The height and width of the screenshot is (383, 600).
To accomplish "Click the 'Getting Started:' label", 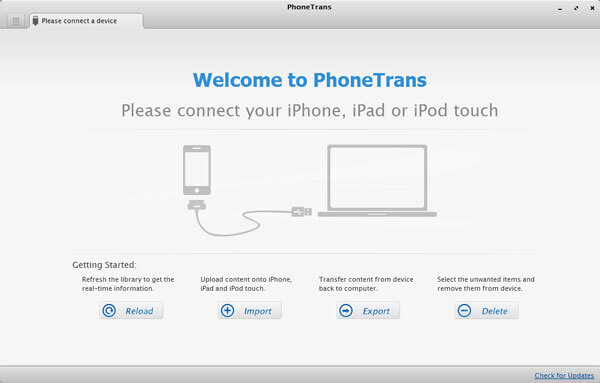I will 104,265.
